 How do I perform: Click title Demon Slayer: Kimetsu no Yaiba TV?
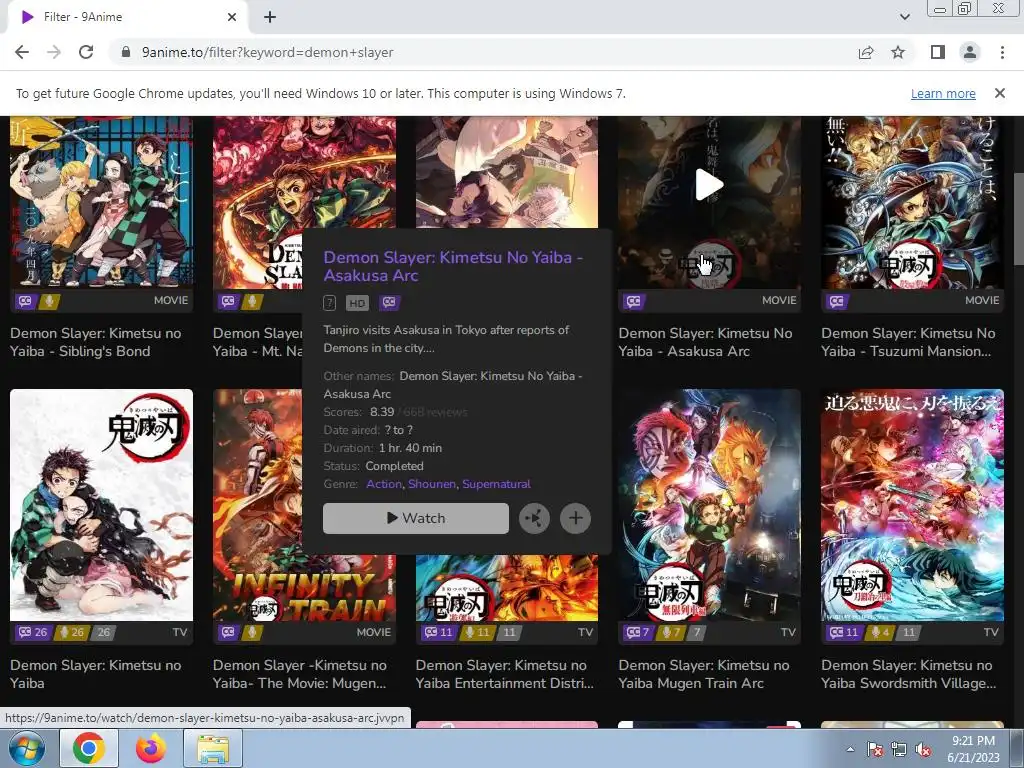[95, 674]
